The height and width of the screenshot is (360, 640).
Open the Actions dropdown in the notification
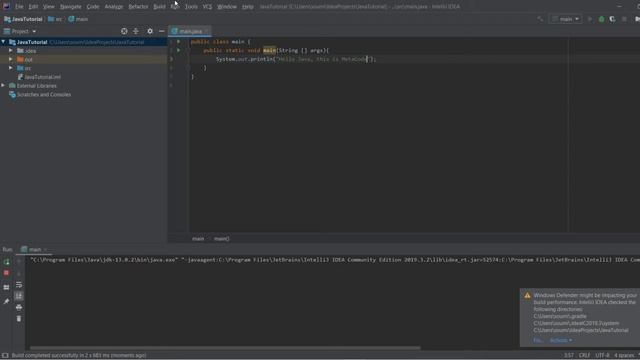click(561, 340)
